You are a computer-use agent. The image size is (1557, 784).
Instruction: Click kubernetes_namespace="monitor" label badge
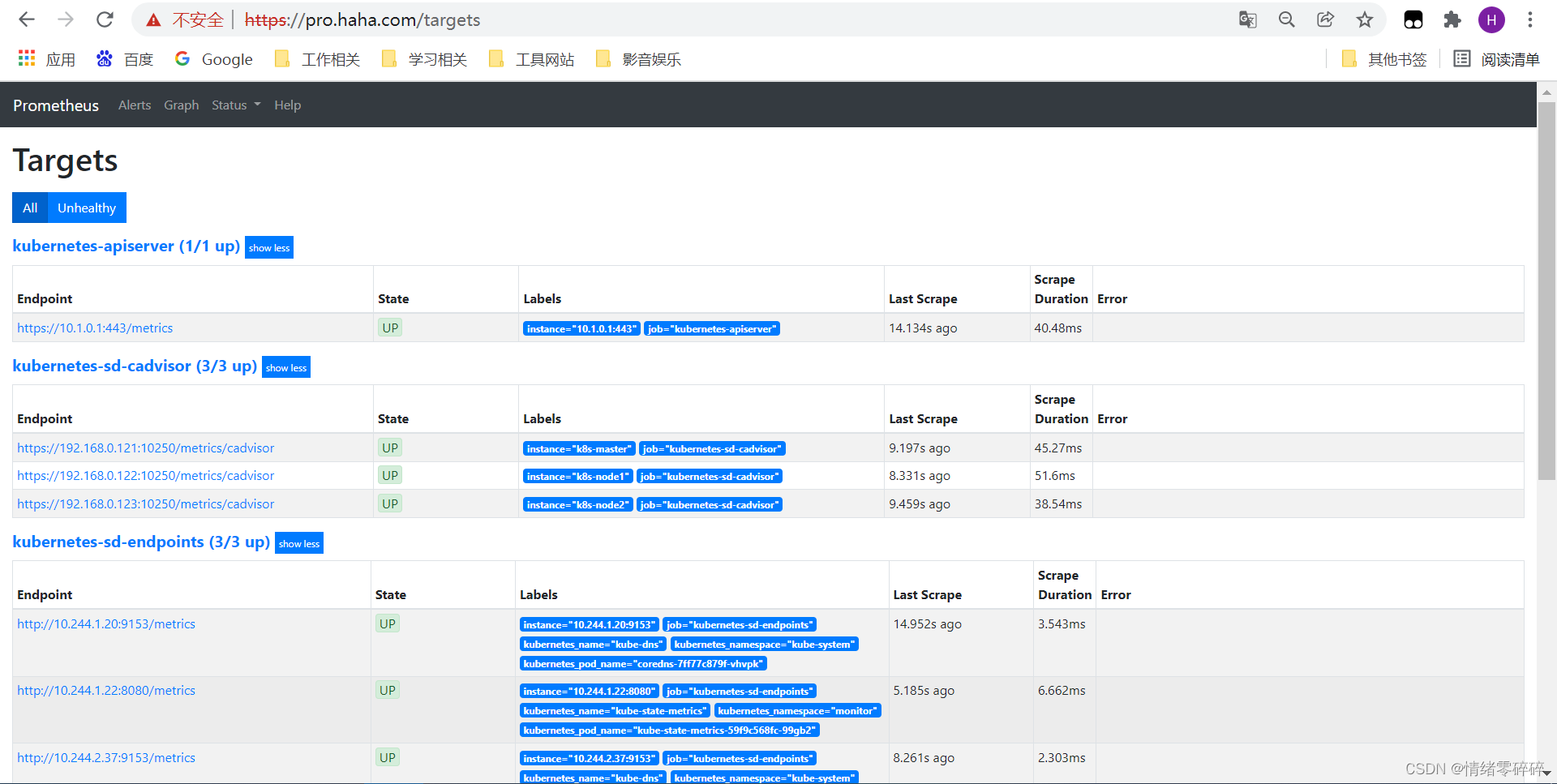tap(798, 711)
